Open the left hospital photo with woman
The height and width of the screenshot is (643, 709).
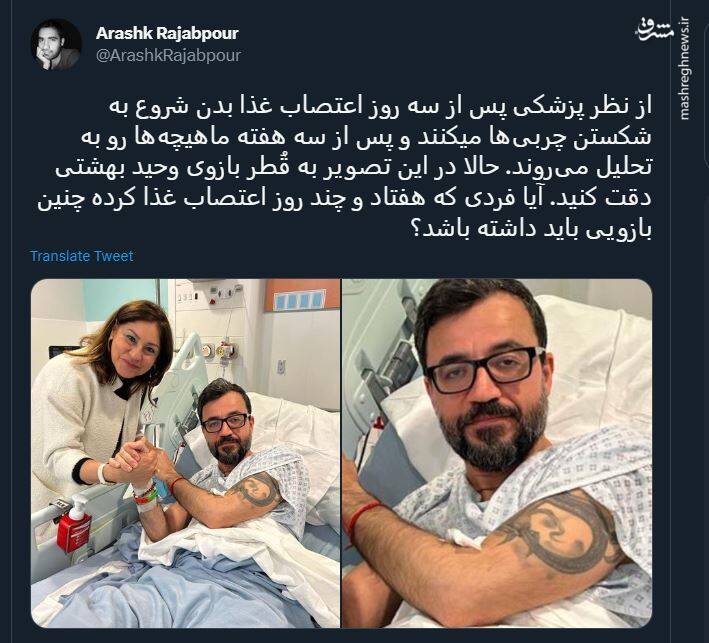pyautogui.click(x=185, y=453)
